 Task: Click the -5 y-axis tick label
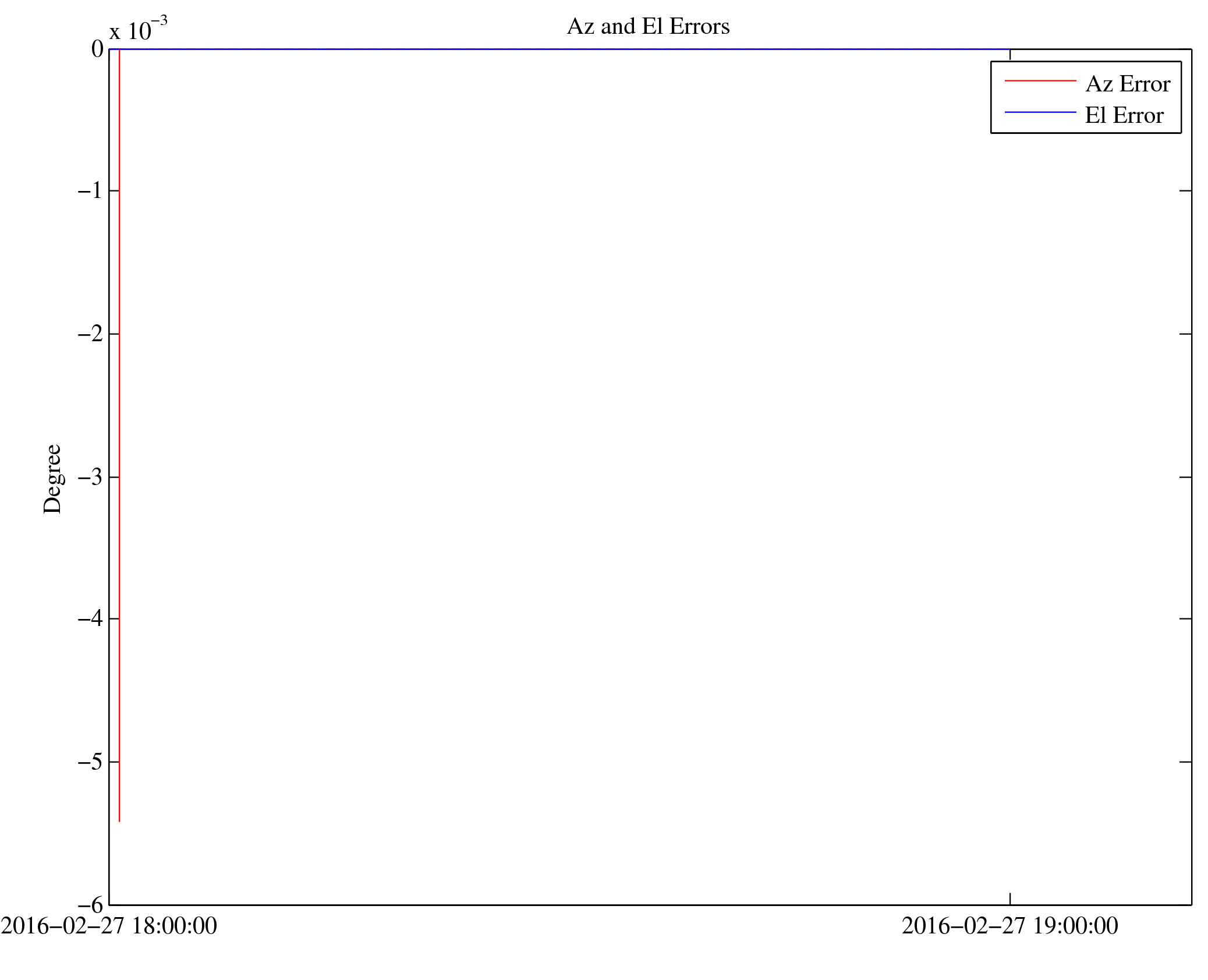point(90,762)
